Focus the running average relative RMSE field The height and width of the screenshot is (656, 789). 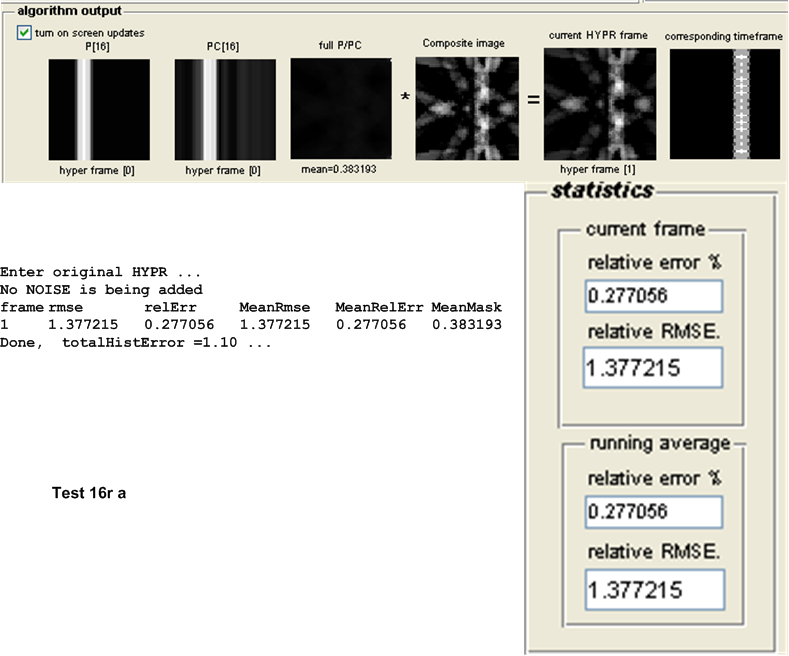(x=653, y=588)
